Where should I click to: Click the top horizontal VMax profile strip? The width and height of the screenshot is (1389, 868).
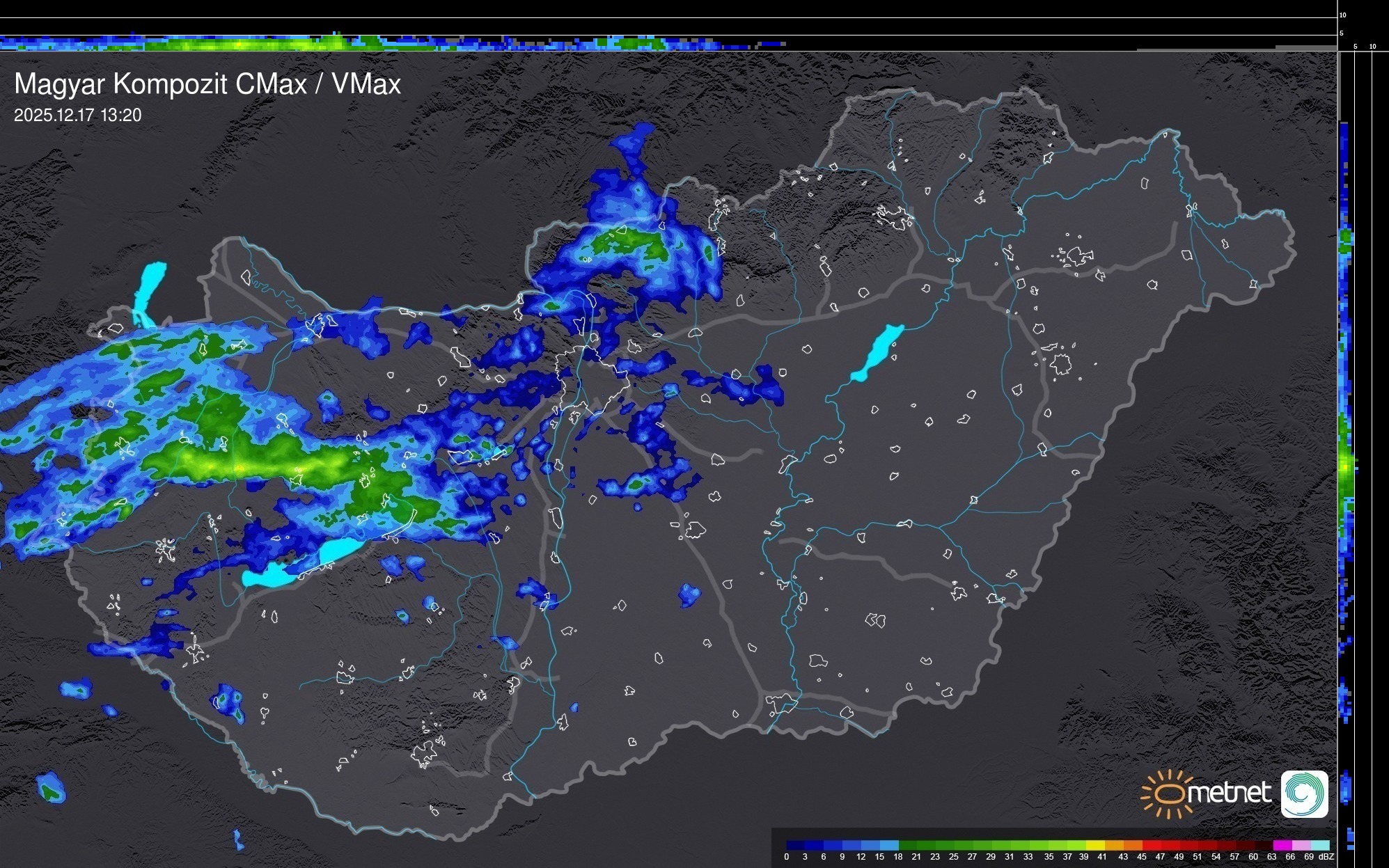pos(390,43)
